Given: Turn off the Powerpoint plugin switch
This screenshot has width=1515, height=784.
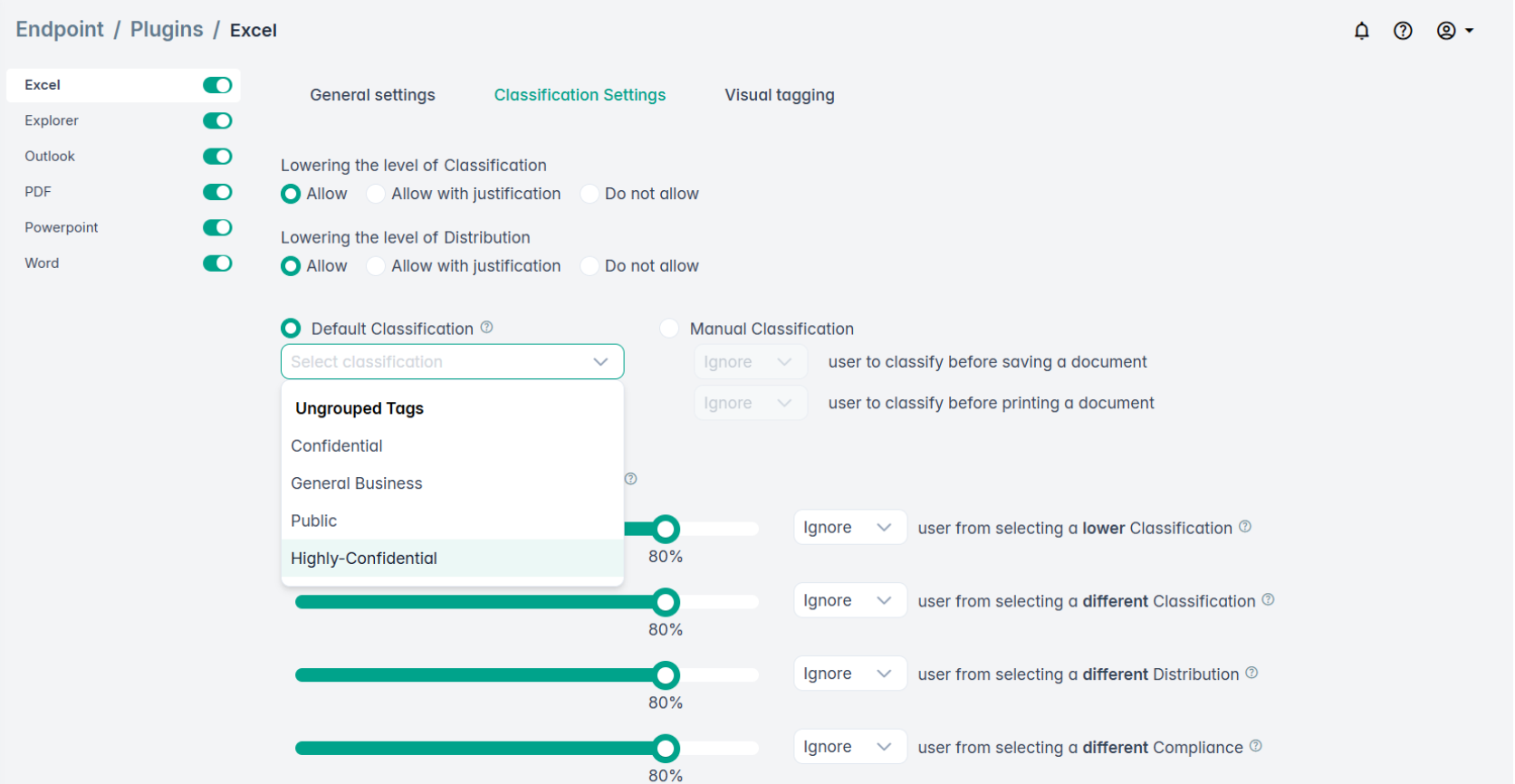Looking at the screenshot, I should (217, 227).
